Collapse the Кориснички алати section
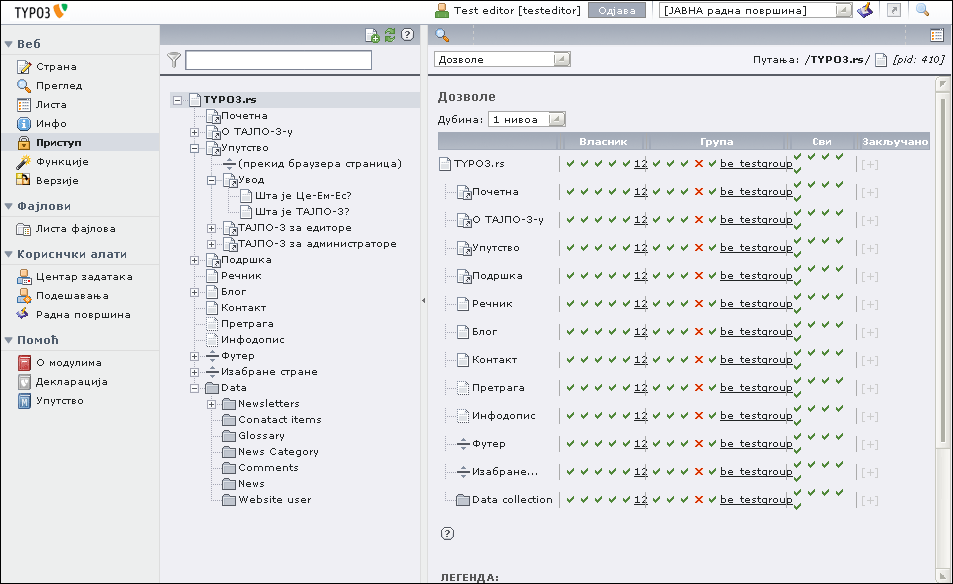Image resolution: width=953 pixels, height=584 pixels. (x=9, y=254)
